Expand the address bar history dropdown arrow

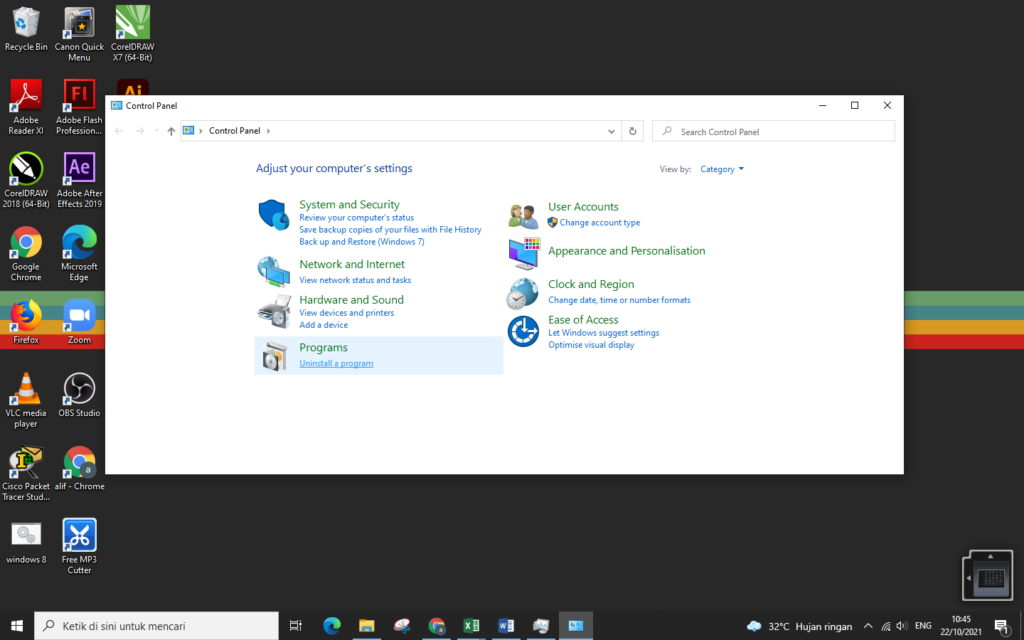tap(610, 130)
